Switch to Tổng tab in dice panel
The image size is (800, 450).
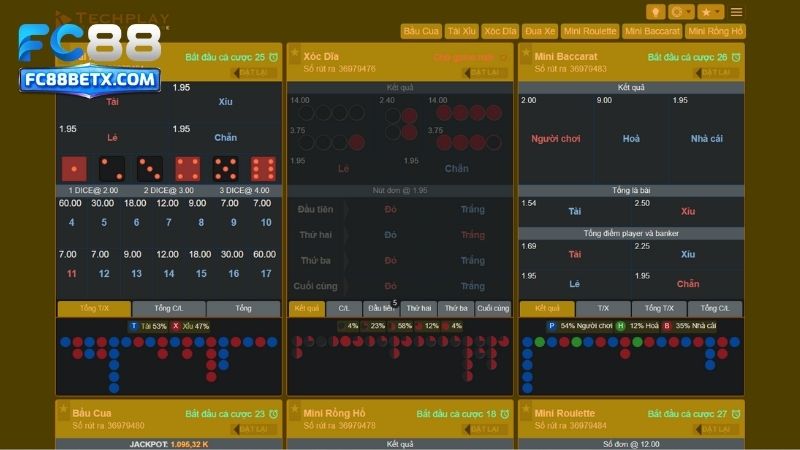click(243, 308)
